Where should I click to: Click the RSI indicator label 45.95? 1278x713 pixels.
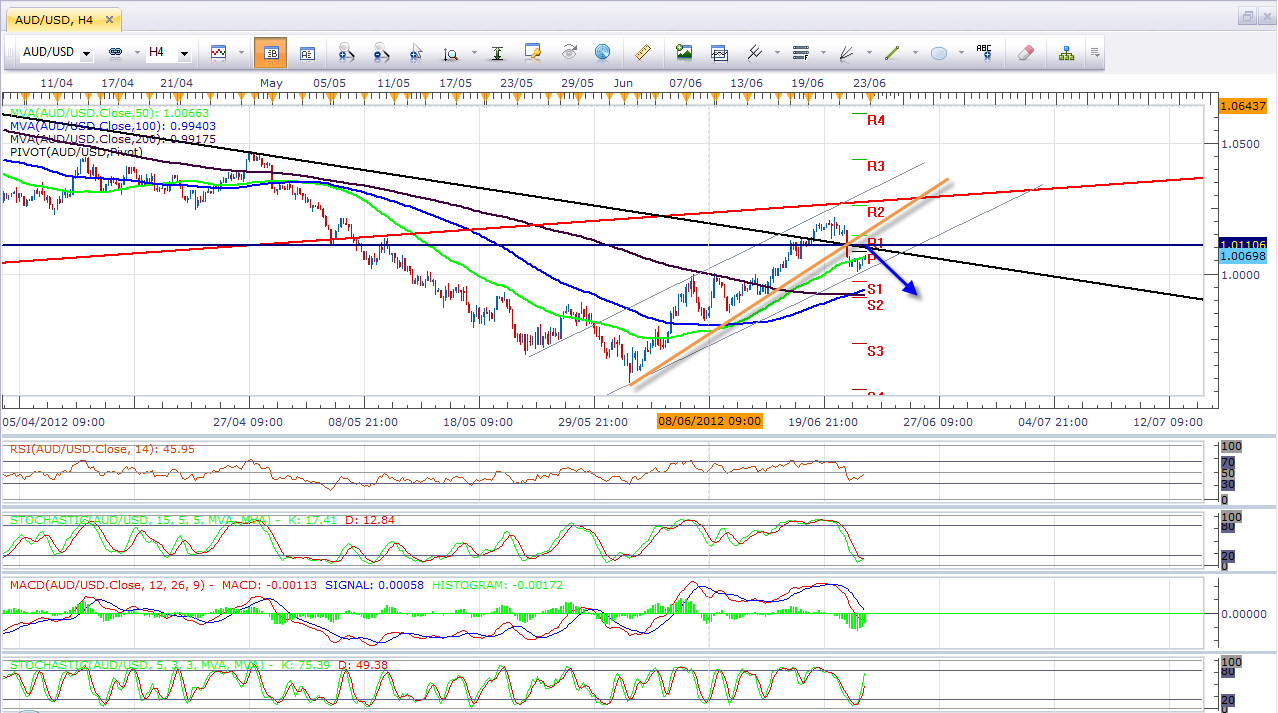coord(103,449)
